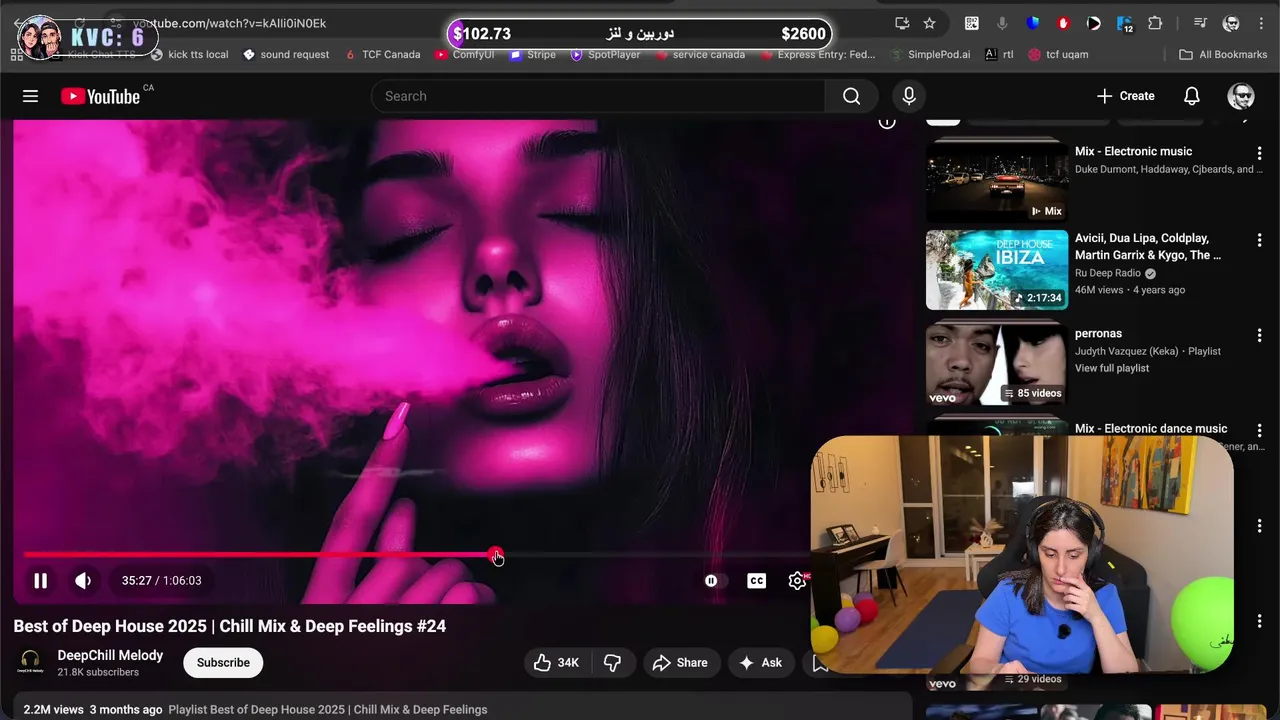Screen dimensions: 1280x720
Task: Open the extension with badge 12
Action: pos(1125,24)
